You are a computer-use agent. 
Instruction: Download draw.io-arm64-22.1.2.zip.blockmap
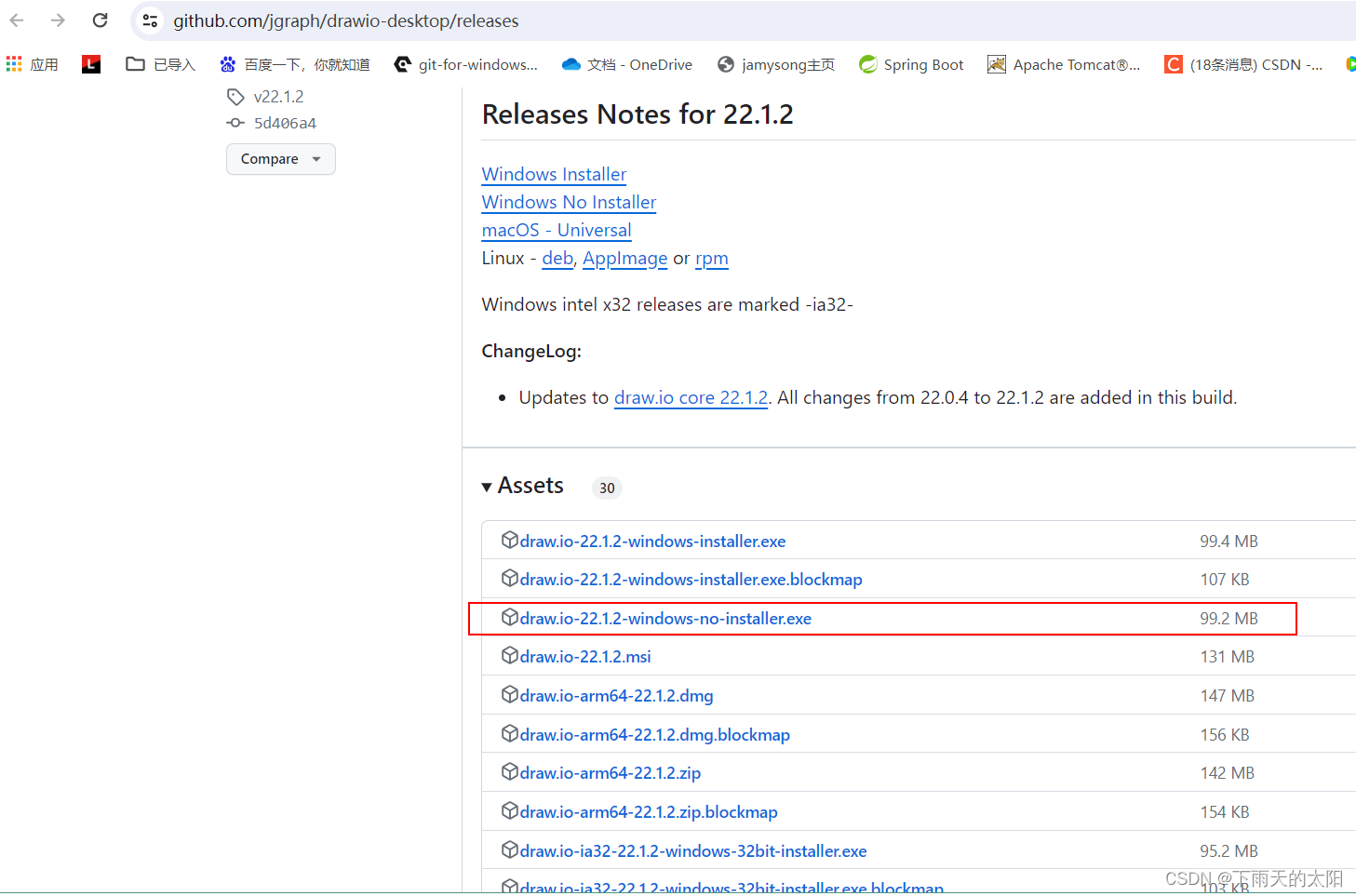pyautogui.click(x=649, y=812)
